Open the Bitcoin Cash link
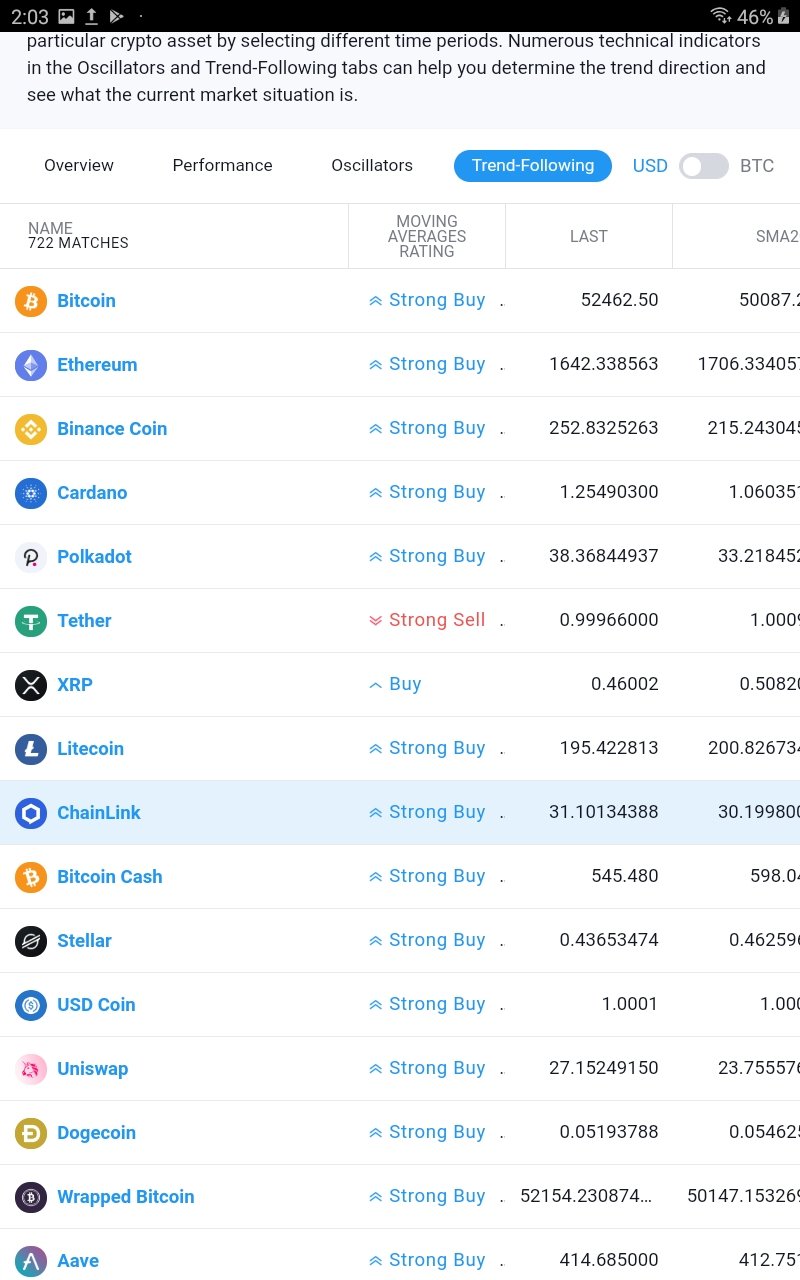This screenshot has height=1280, width=800. pos(109,877)
